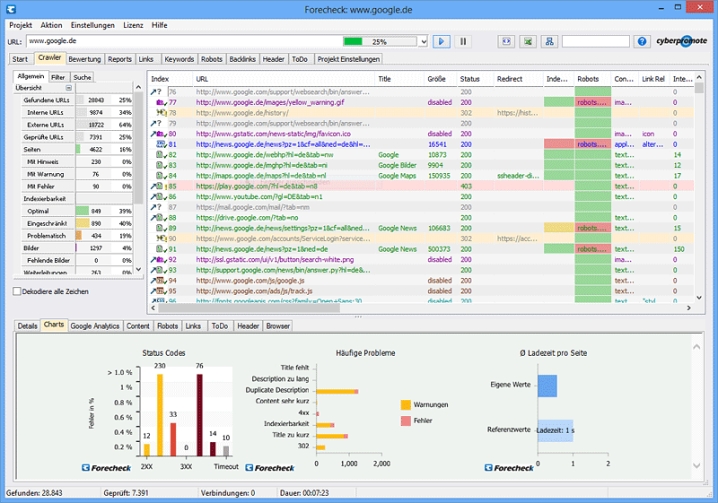Enable the 'Dekodiere alle Zeichen' checkbox
Image resolution: width=718 pixels, height=503 pixels.
pyautogui.click(x=17, y=291)
